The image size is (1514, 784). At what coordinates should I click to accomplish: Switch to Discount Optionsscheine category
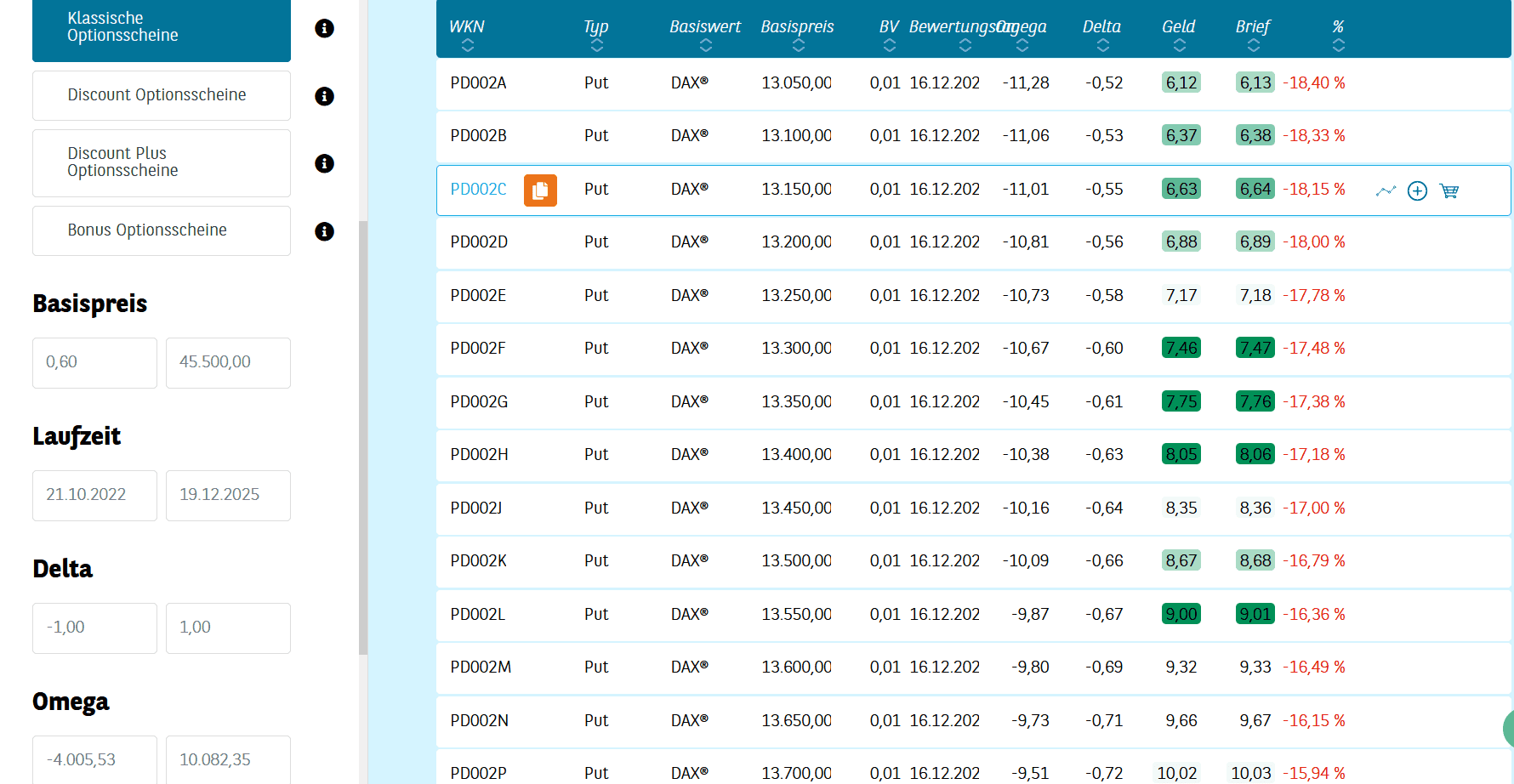(x=162, y=95)
